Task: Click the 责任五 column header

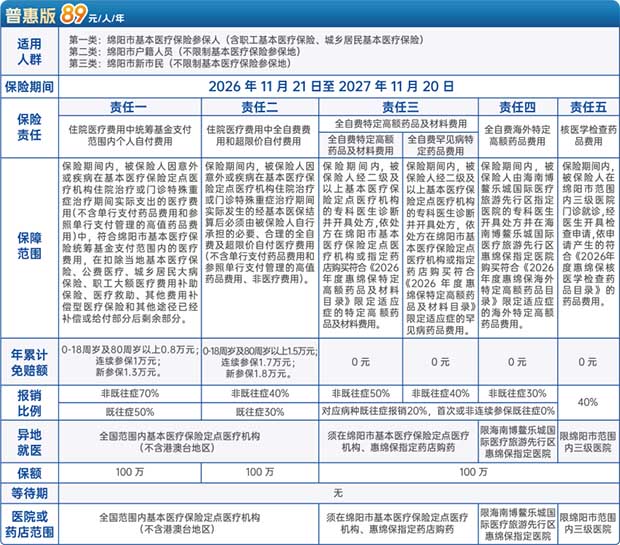Action: (588, 107)
